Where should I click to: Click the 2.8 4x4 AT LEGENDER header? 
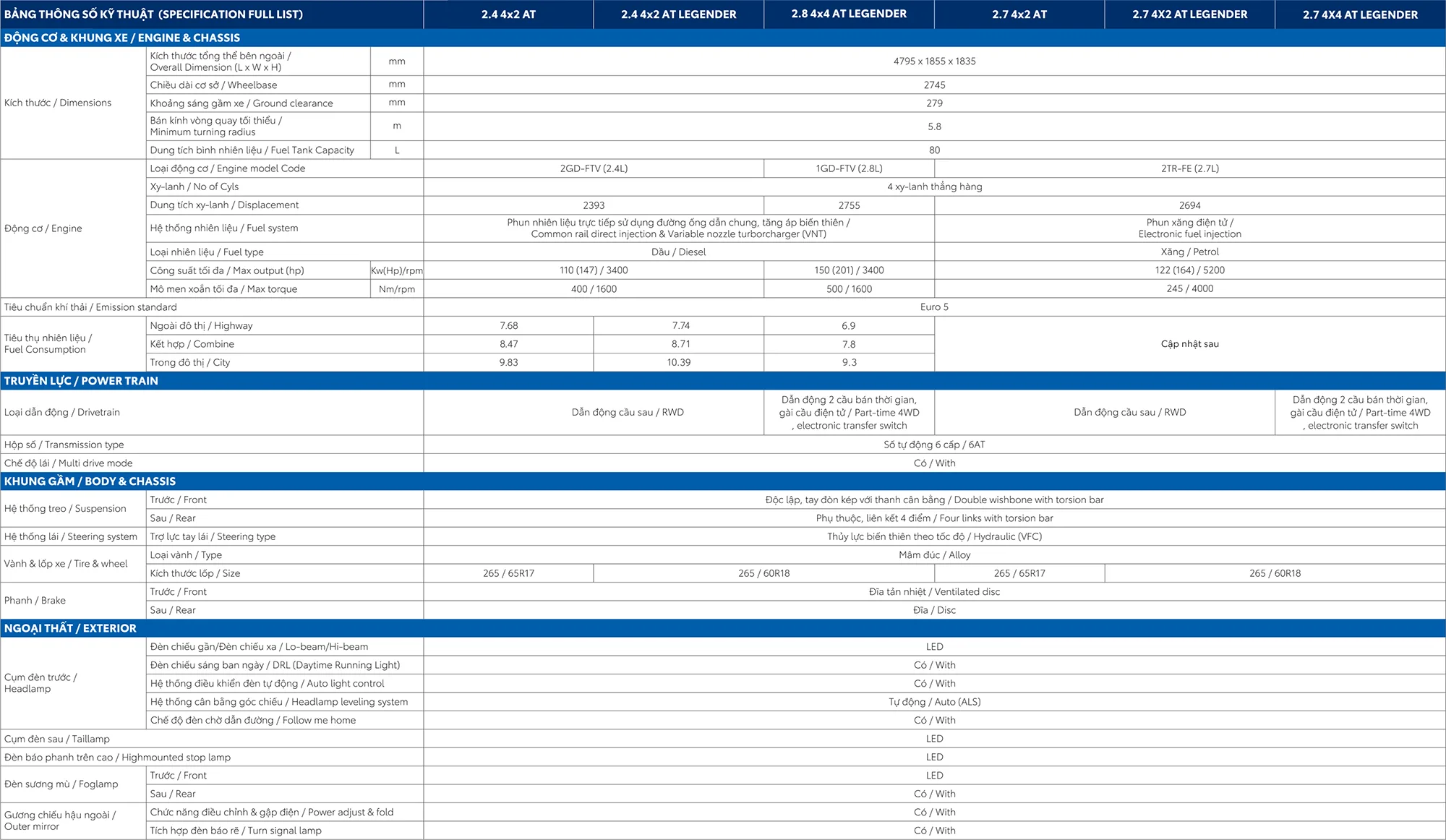[849, 14]
